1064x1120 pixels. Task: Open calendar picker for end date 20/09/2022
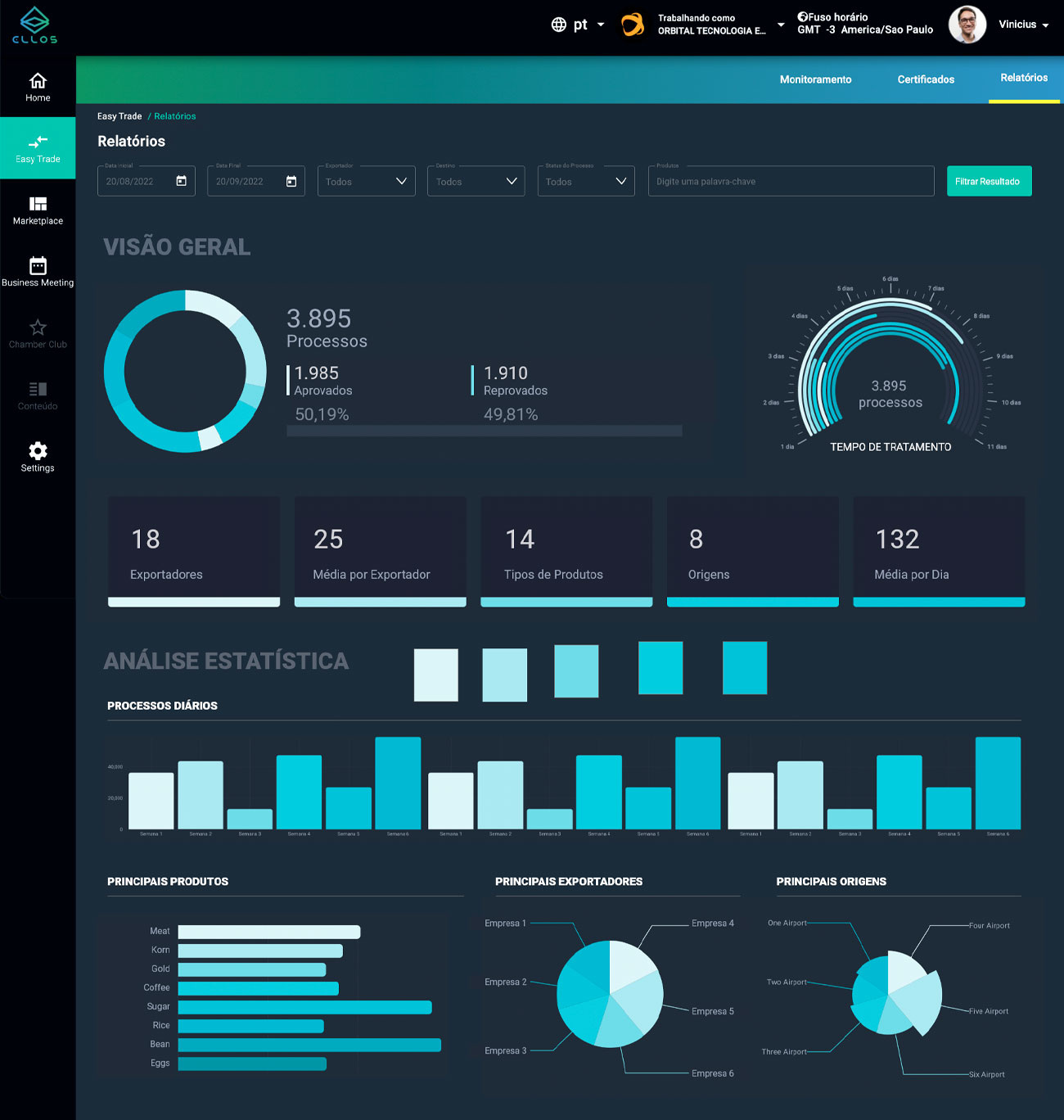pyautogui.click(x=291, y=181)
